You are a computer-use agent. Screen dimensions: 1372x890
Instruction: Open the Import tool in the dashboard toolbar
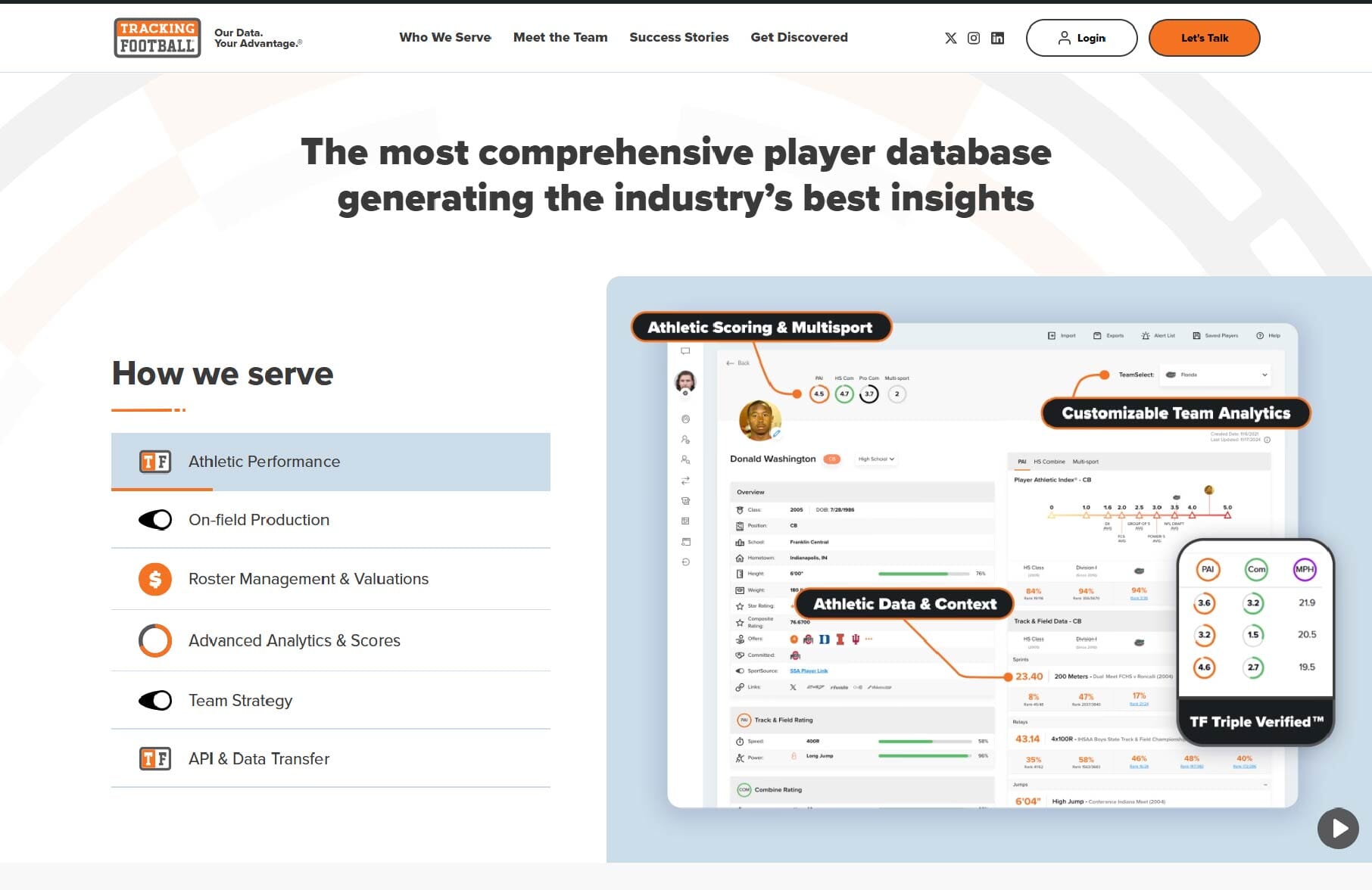tap(1052, 335)
